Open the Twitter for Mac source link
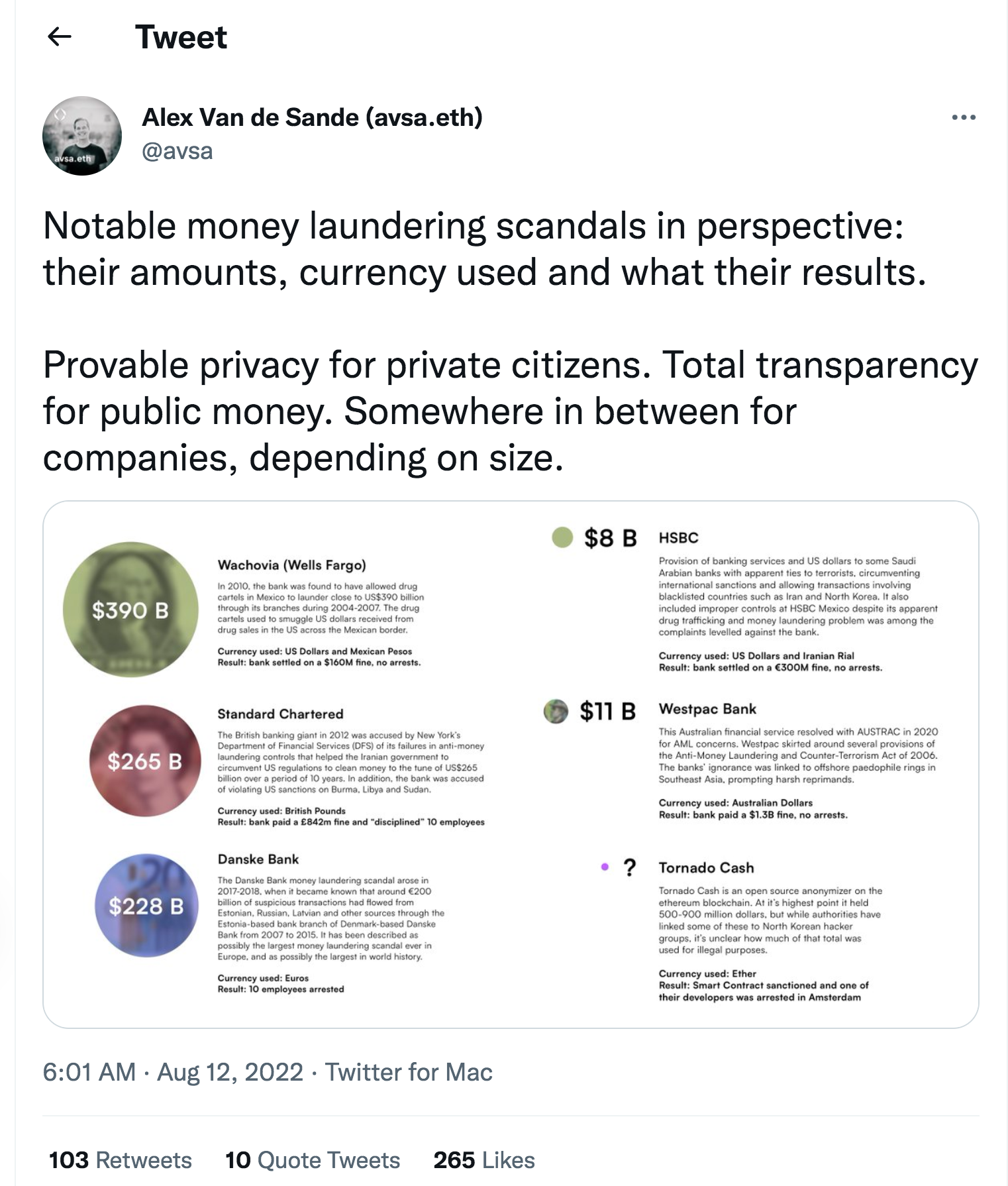Screen dimensions: 1008x1186 pos(409,1072)
